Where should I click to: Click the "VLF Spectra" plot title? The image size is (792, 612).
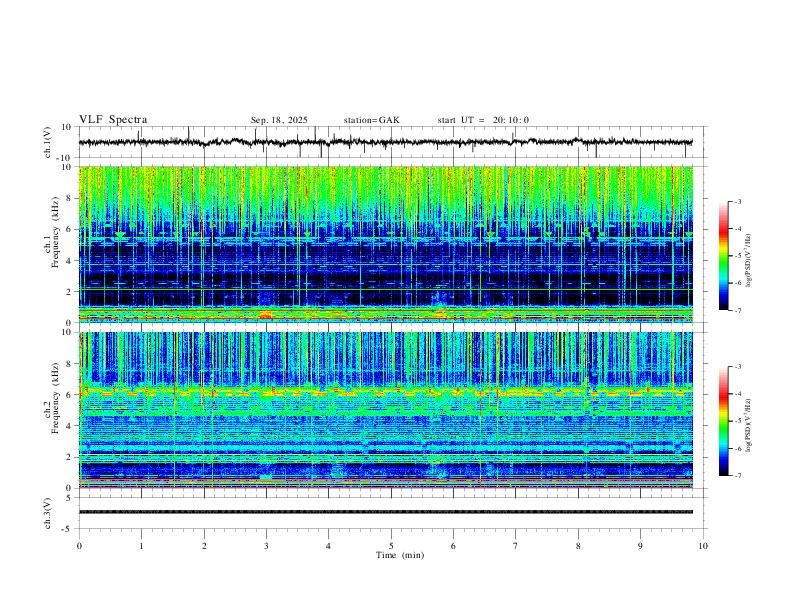point(113,120)
